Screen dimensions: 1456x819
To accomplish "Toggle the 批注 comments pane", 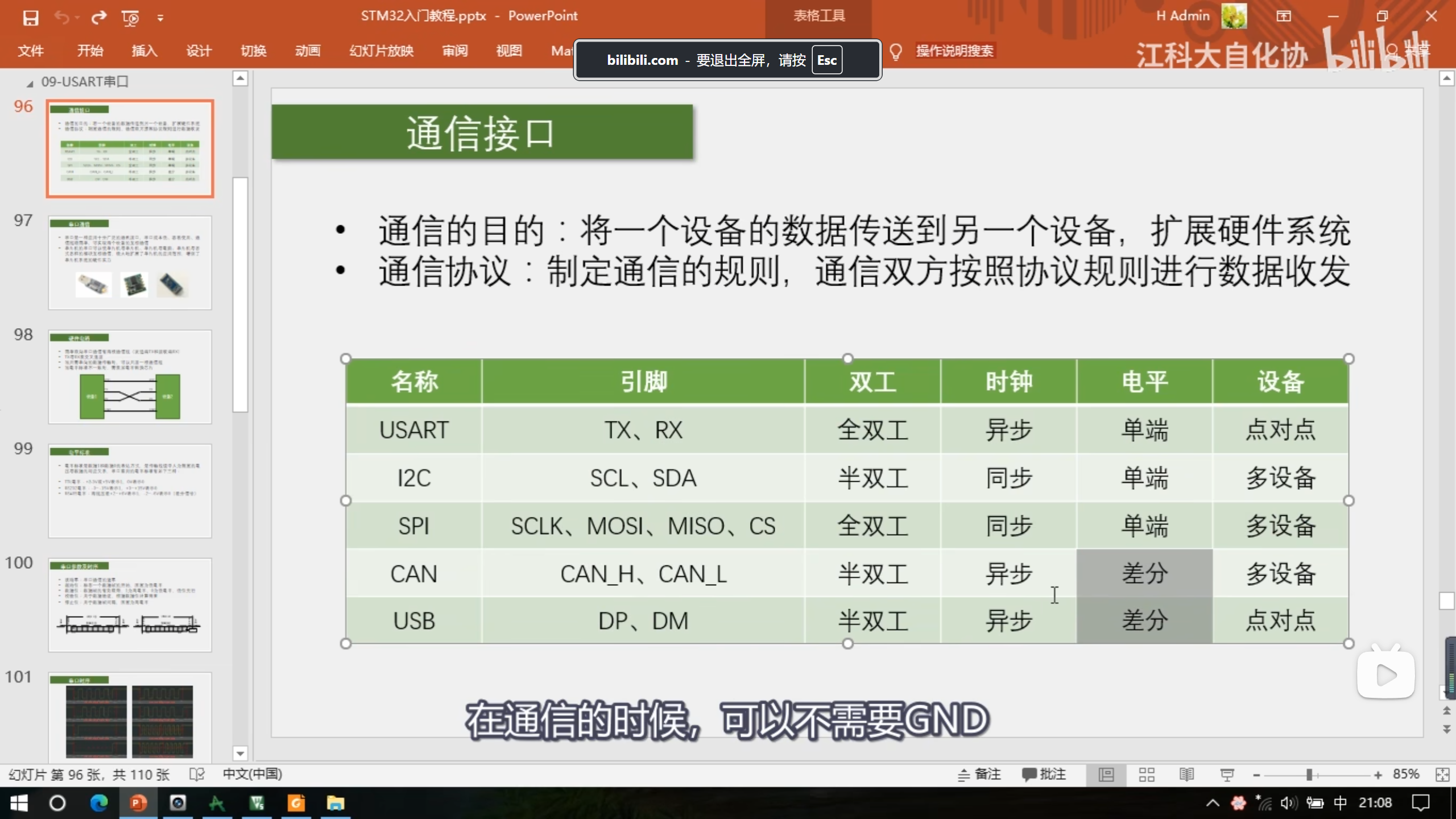I will [x=1044, y=775].
